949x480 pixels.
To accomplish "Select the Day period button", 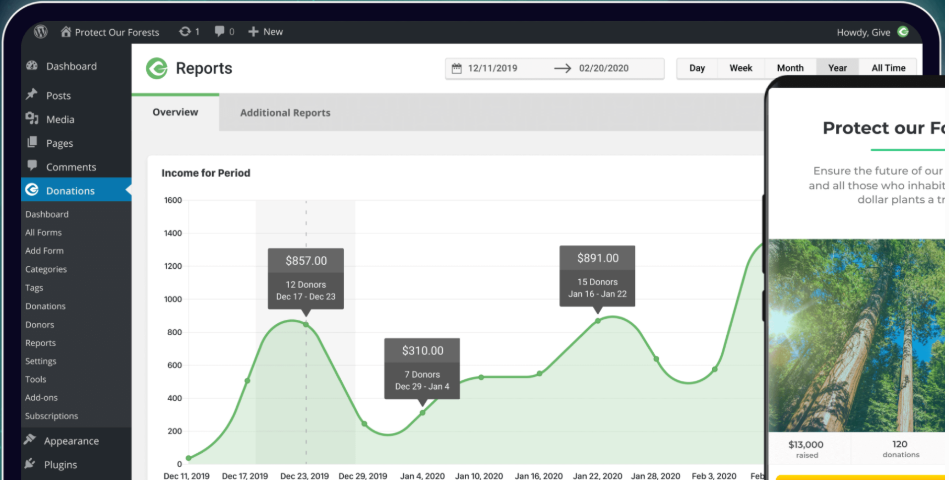I will 697,68.
